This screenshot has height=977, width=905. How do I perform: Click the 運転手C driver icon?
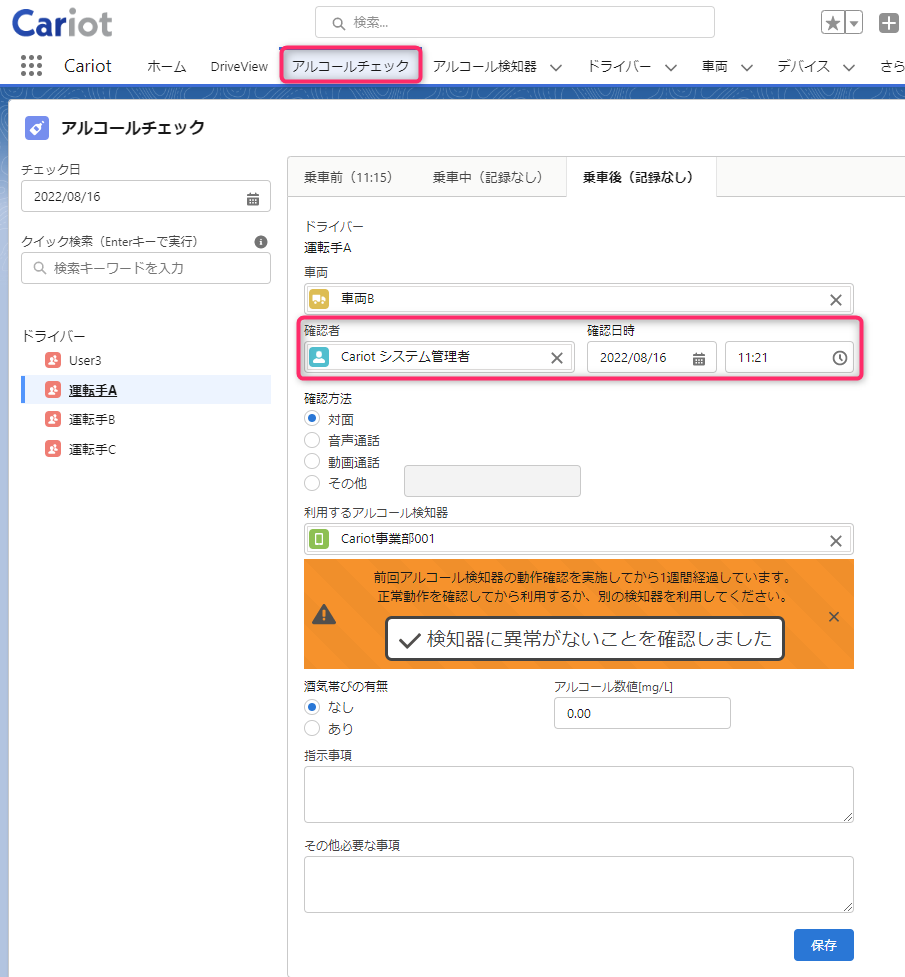click(x=53, y=449)
